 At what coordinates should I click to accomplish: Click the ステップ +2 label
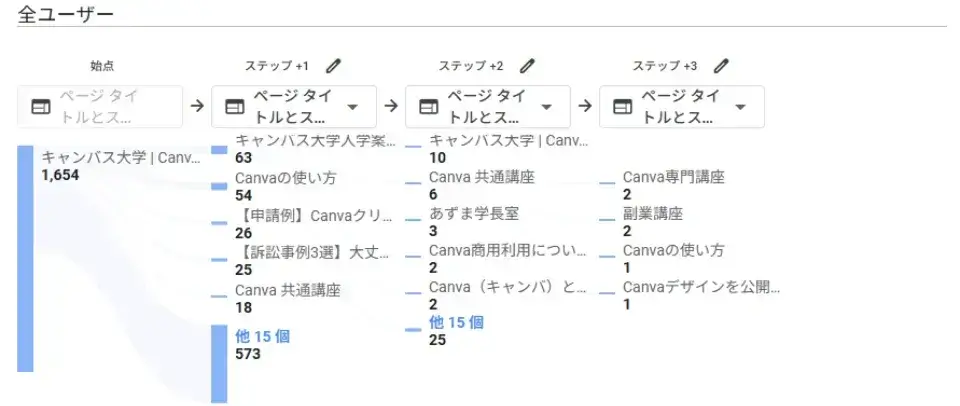click(471, 66)
